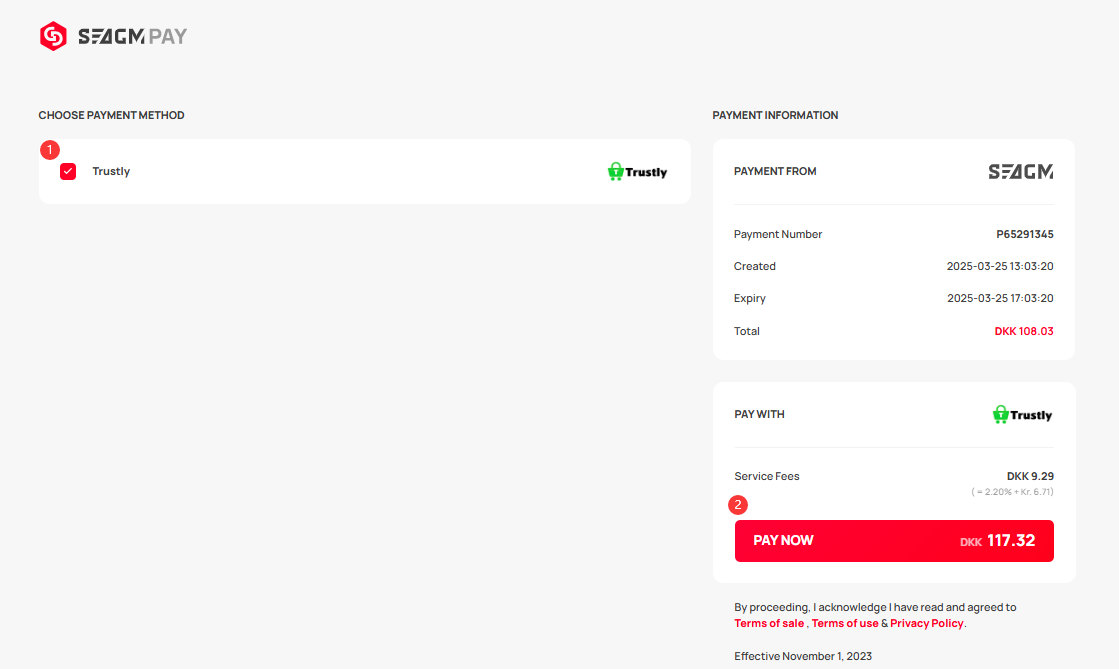Click the Expiry label
Viewport: 1119px width, 669px height.
(749, 298)
